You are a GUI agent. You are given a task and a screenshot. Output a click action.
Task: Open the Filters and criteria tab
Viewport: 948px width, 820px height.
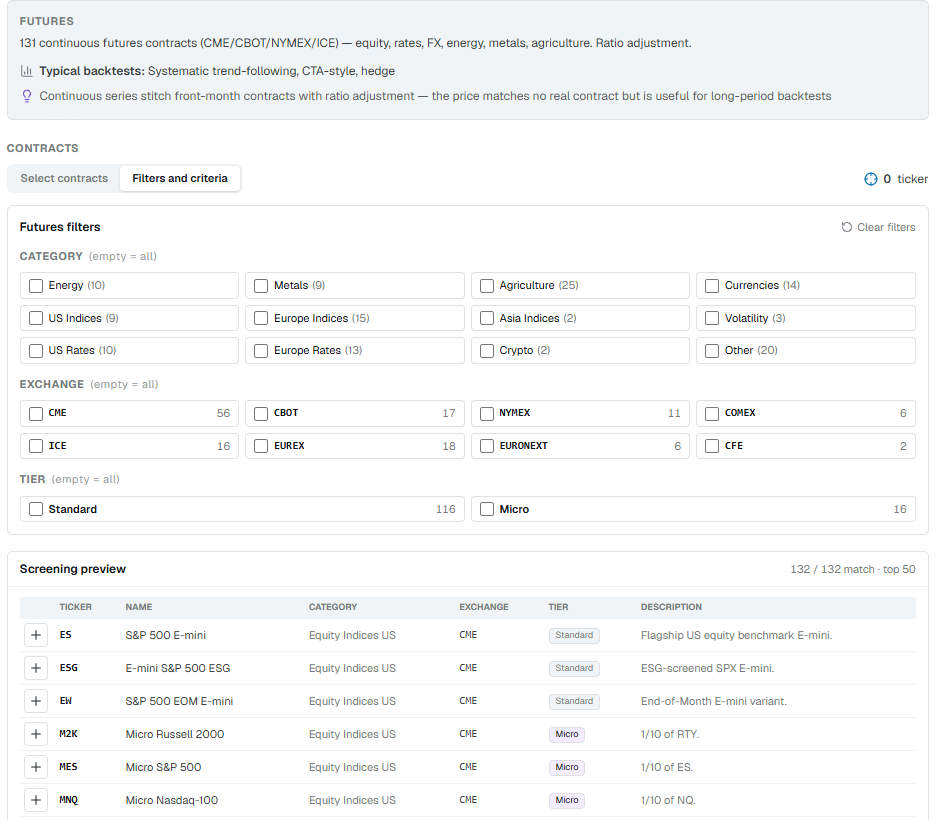180,178
